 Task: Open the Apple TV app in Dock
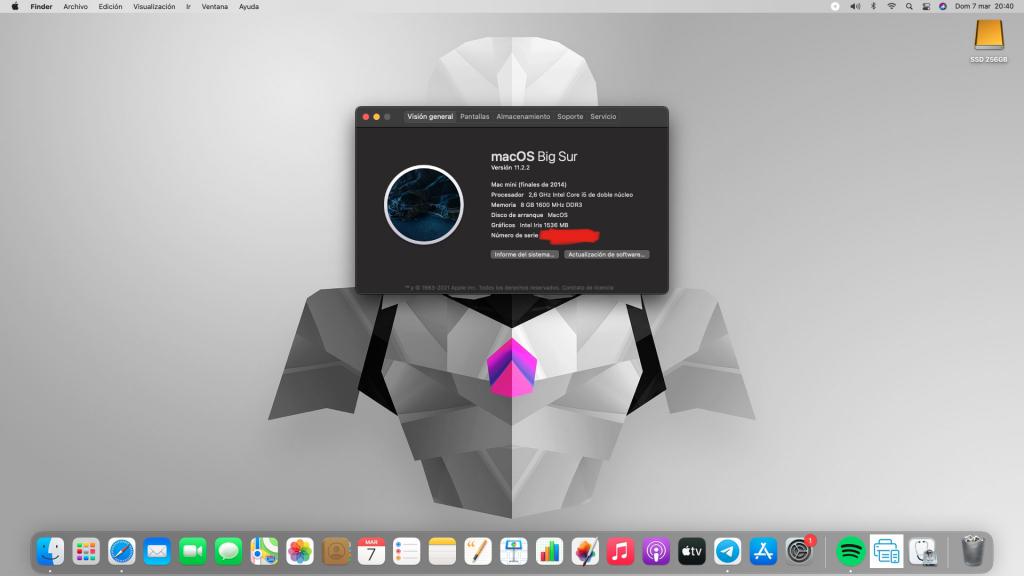pyautogui.click(x=692, y=551)
